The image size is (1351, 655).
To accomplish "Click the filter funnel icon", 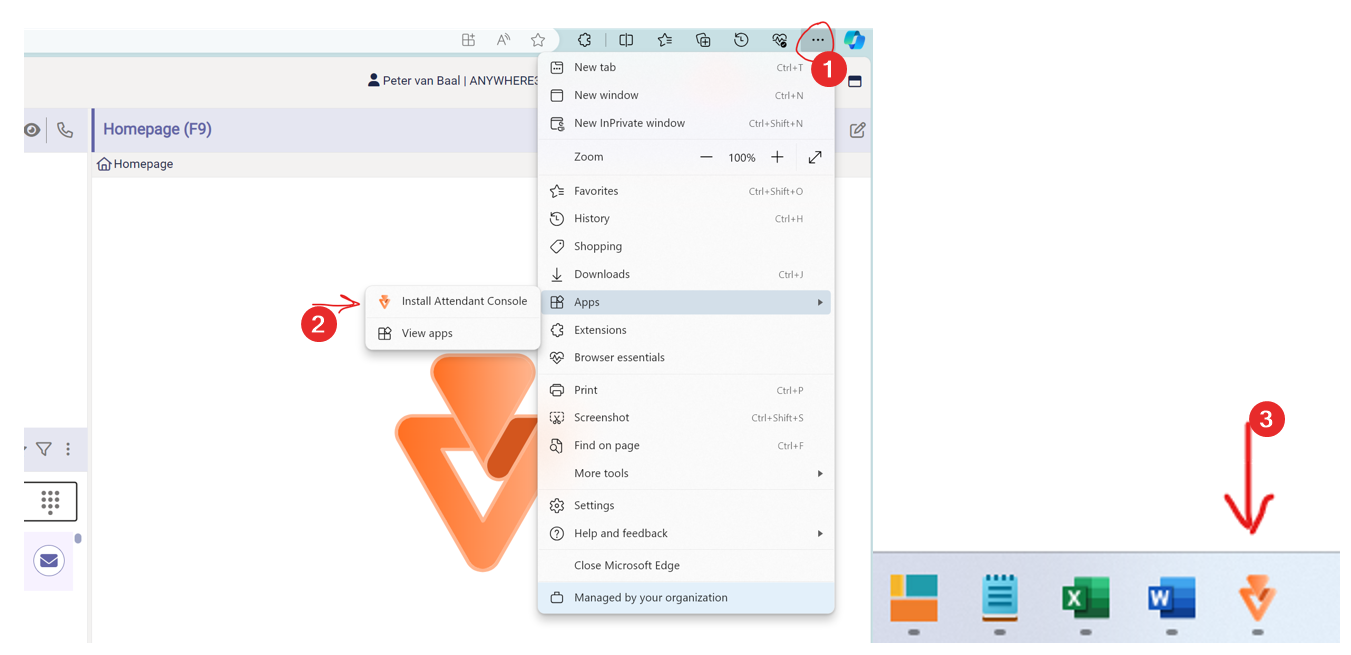I will click(x=44, y=449).
